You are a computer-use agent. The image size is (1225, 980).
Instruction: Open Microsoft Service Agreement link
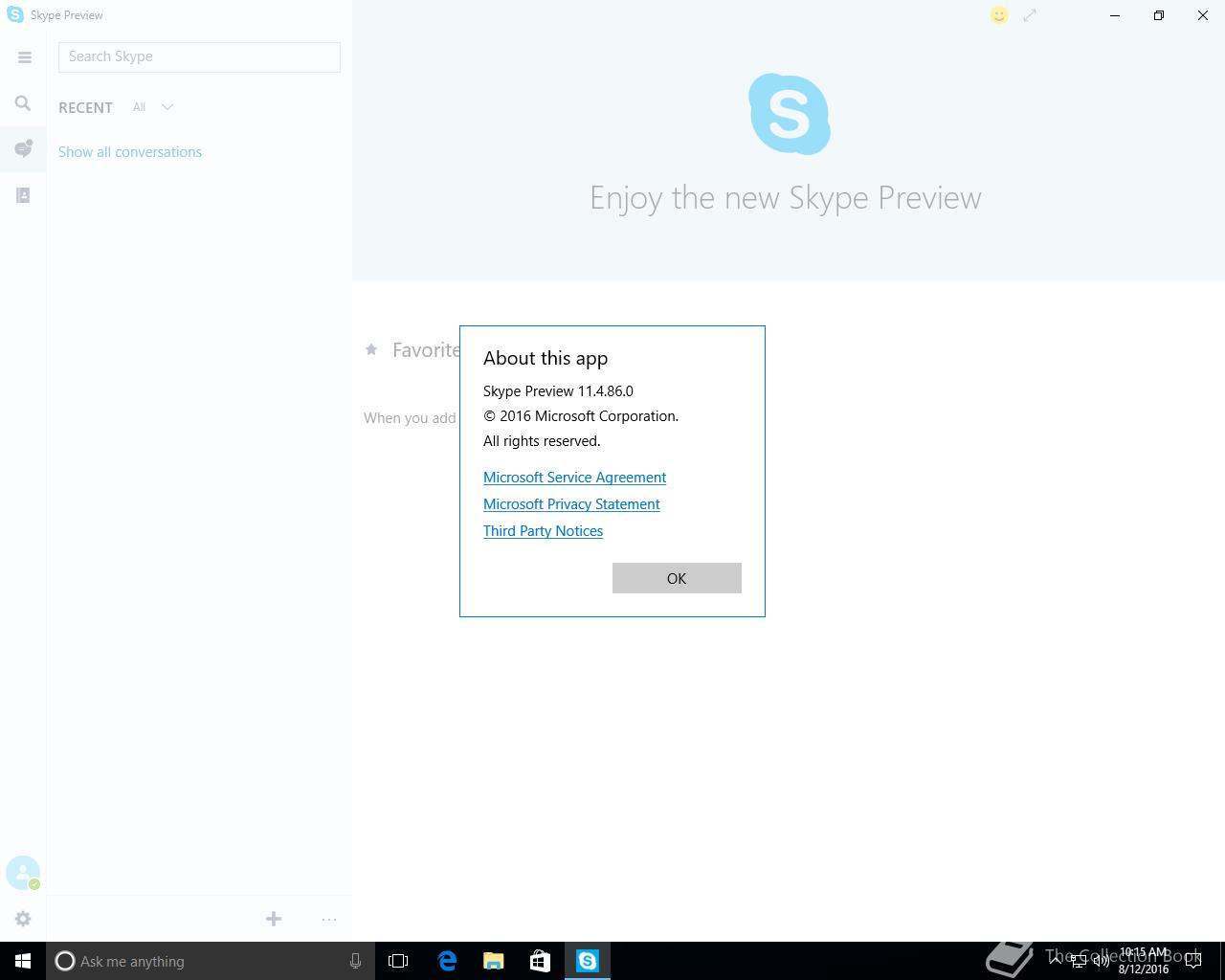[x=574, y=478]
